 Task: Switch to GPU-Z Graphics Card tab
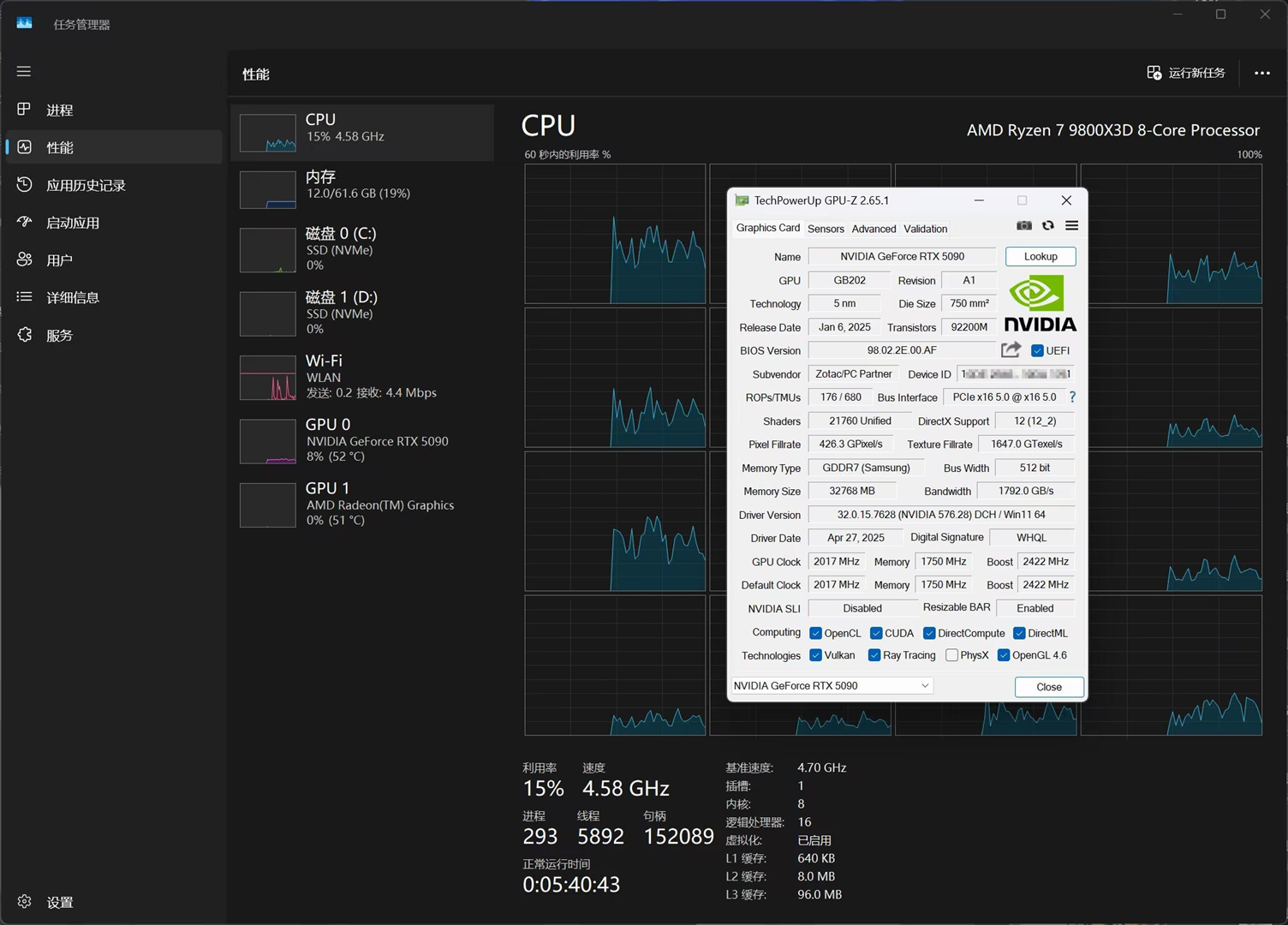pyautogui.click(x=767, y=228)
